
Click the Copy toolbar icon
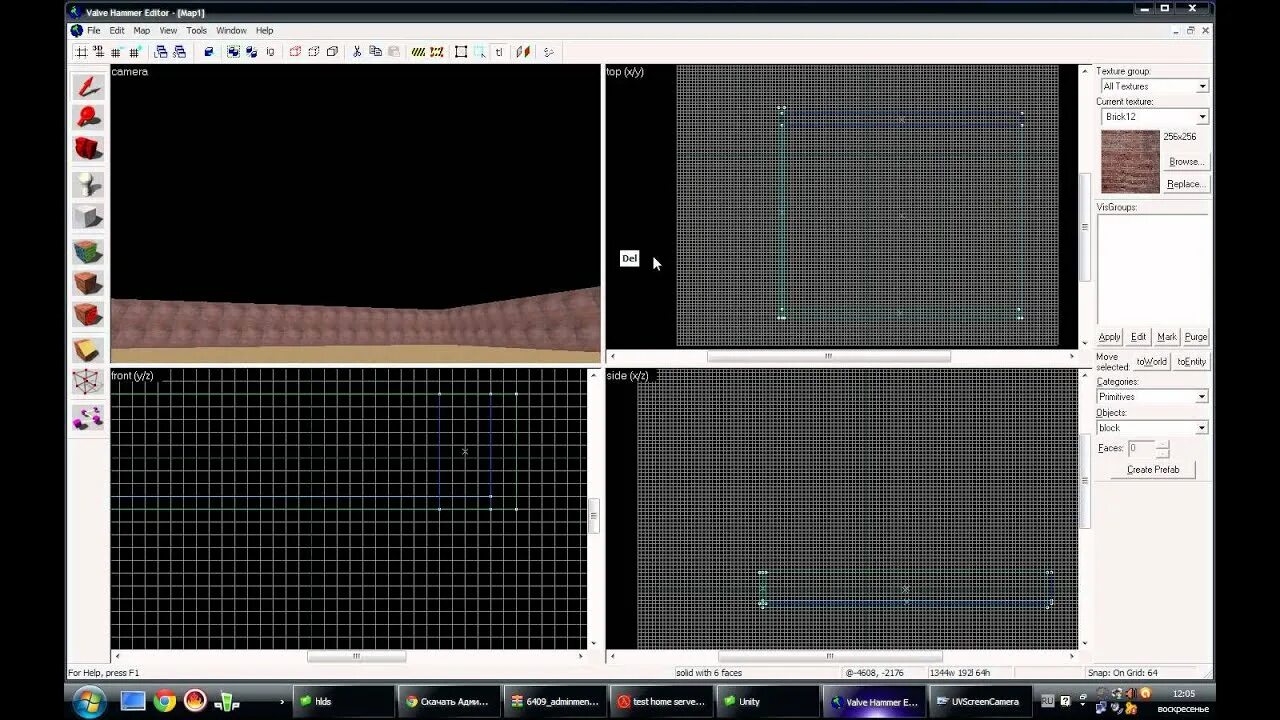click(375, 52)
